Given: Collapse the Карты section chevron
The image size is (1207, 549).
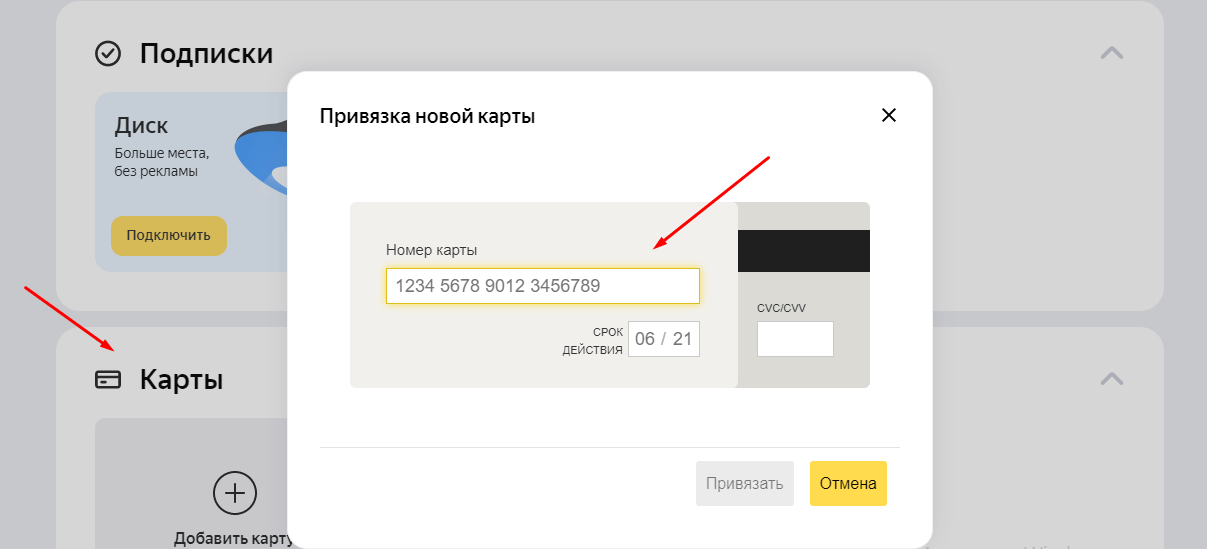Looking at the screenshot, I should point(1111,379).
